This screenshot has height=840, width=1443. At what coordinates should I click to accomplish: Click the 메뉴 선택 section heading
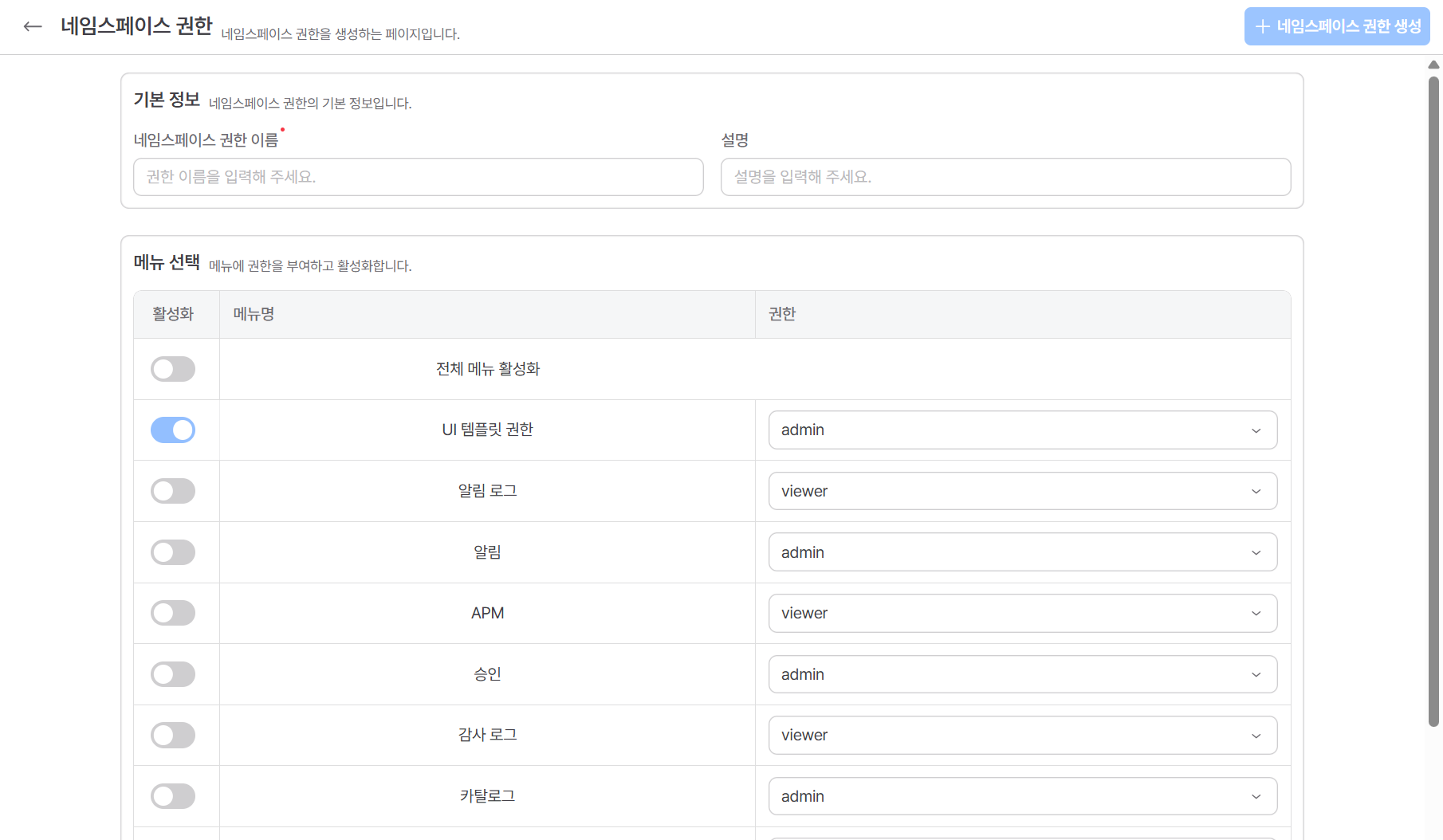tap(167, 262)
